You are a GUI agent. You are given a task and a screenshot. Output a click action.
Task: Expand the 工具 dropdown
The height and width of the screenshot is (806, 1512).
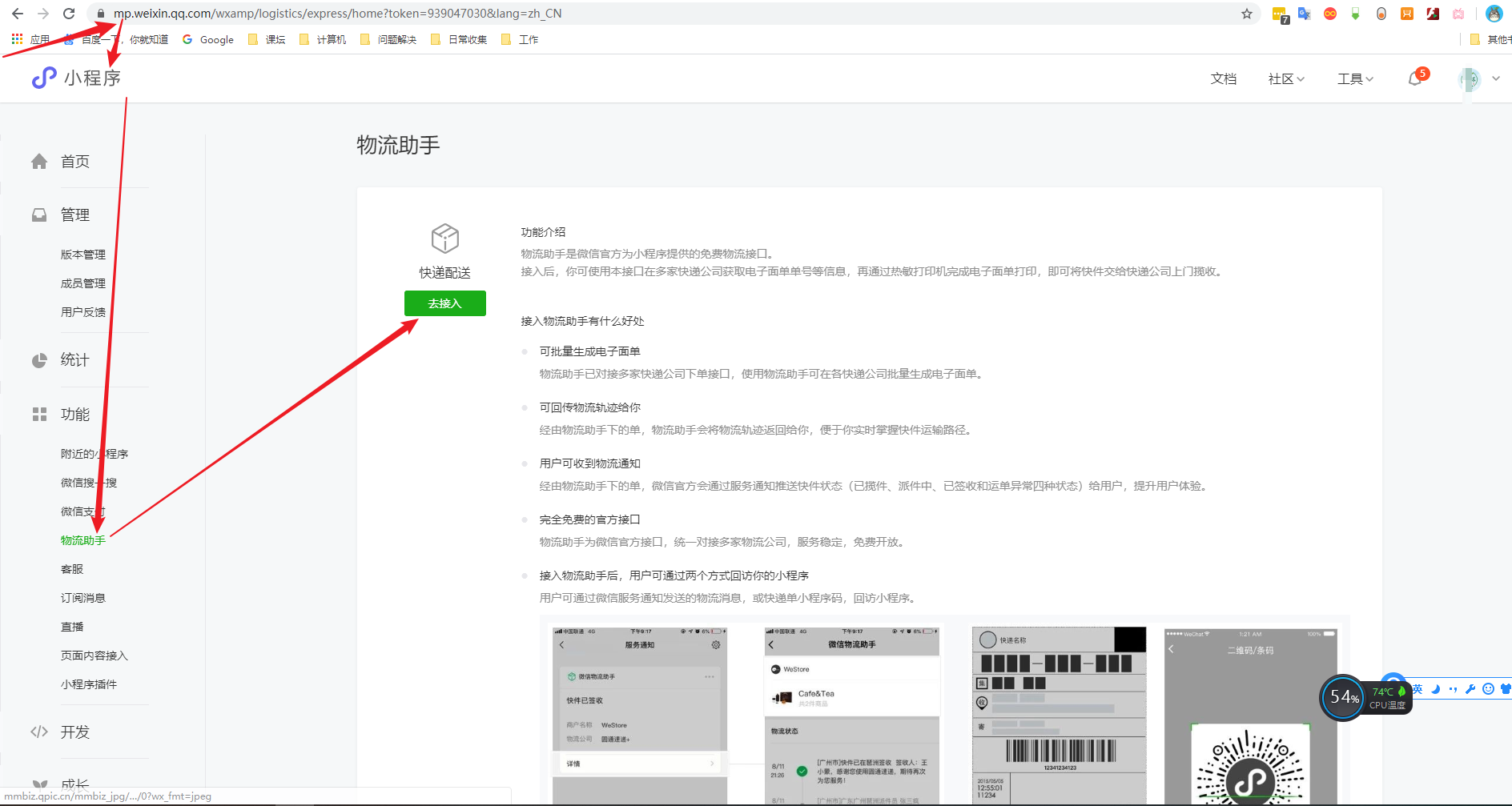pyautogui.click(x=1355, y=78)
